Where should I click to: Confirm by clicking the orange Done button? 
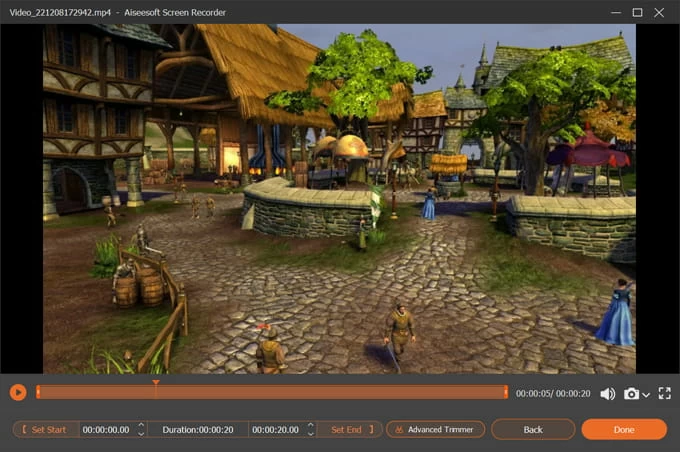coord(624,429)
